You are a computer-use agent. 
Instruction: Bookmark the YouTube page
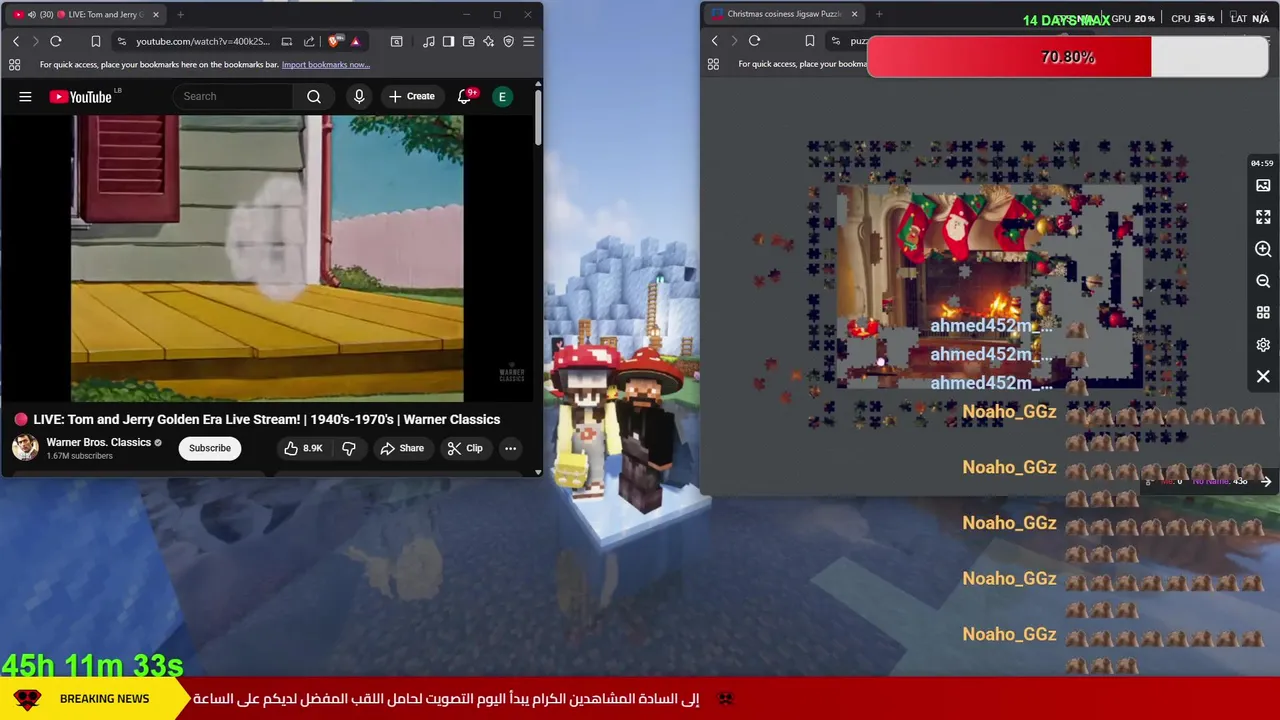[96, 41]
